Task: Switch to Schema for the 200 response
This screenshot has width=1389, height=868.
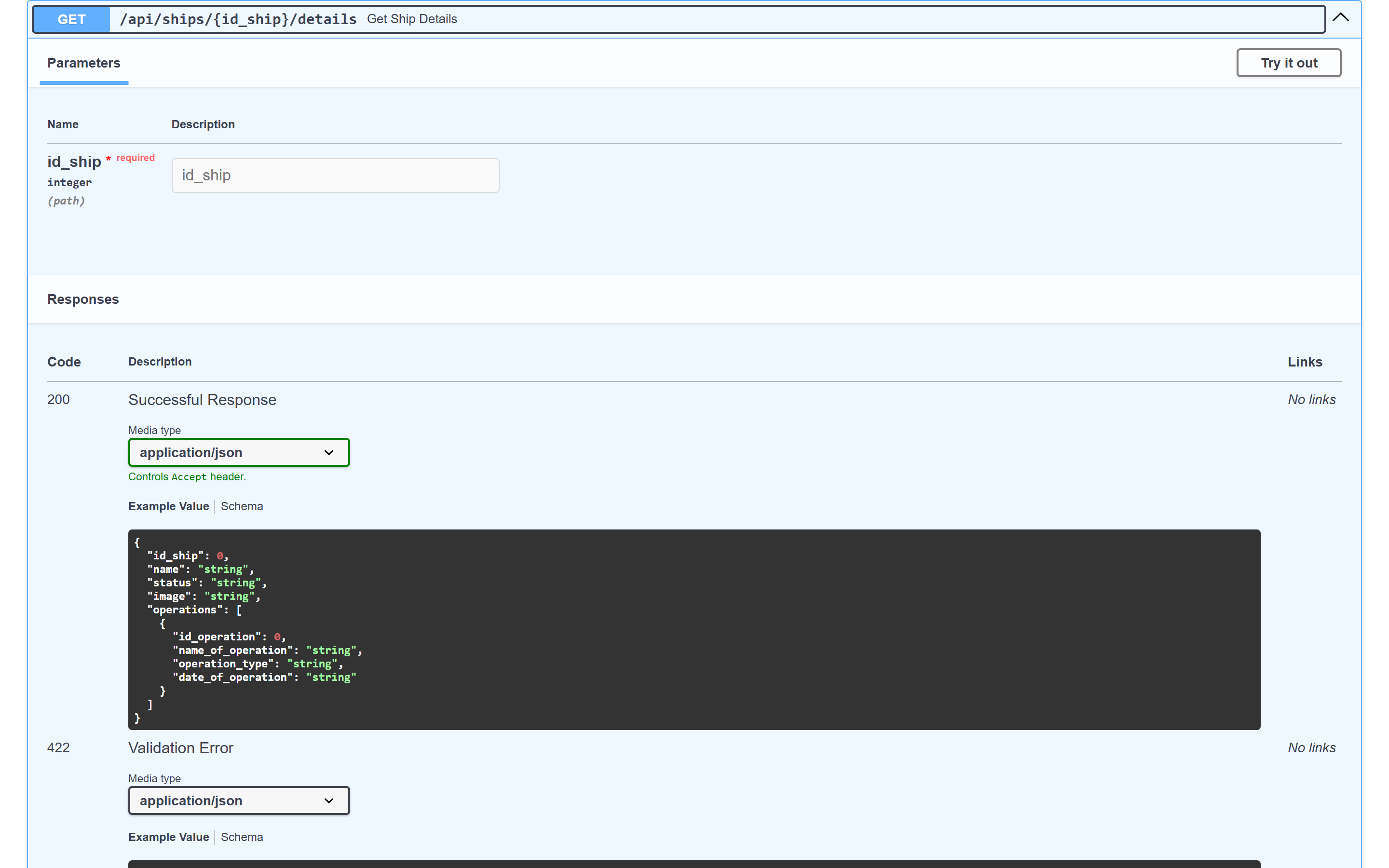Action: pyautogui.click(x=242, y=506)
